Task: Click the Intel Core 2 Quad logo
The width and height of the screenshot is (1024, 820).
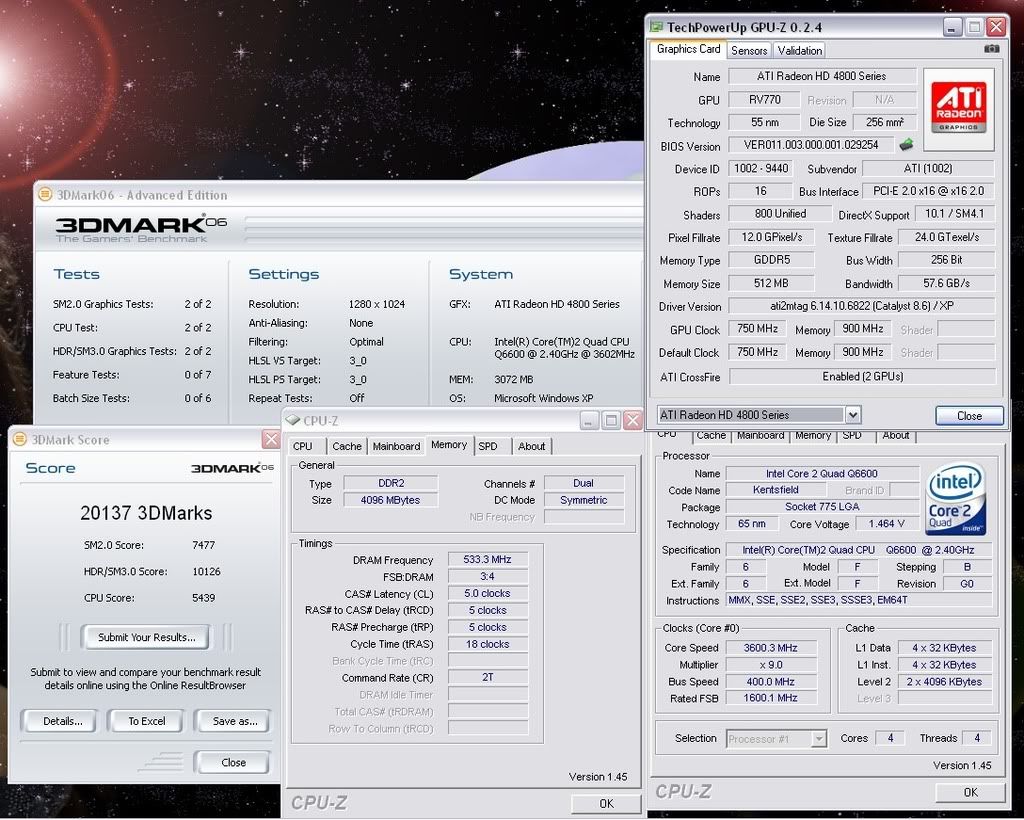Action: coord(955,499)
